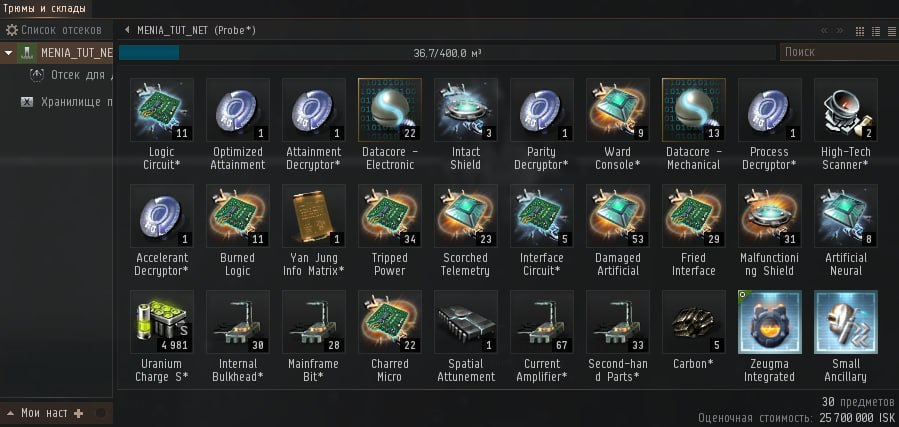Click the Uranium Charge S ammo icon

click(x=162, y=322)
